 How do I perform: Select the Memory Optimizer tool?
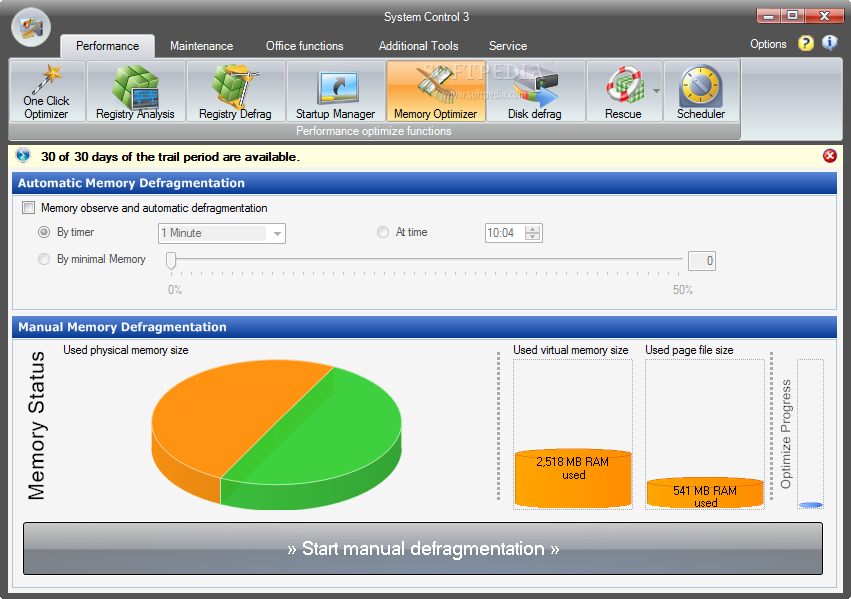point(435,91)
